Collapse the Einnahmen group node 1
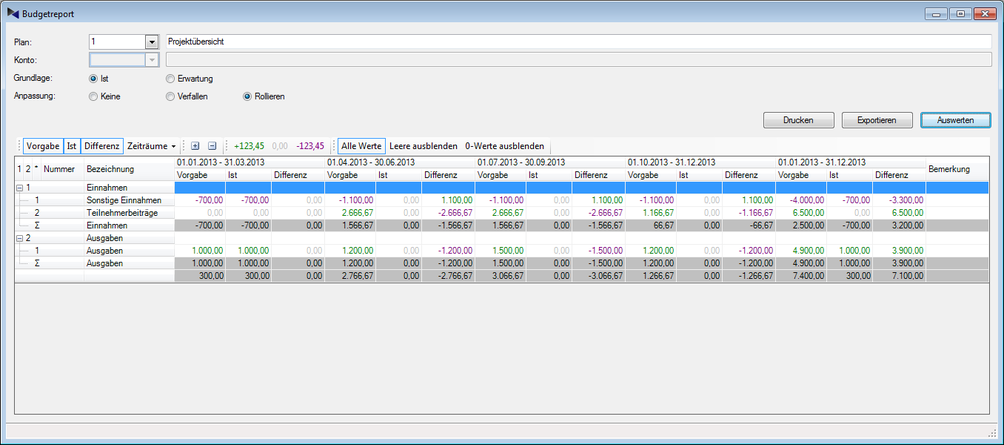The width and height of the screenshot is (1004, 445). click(21, 187)
